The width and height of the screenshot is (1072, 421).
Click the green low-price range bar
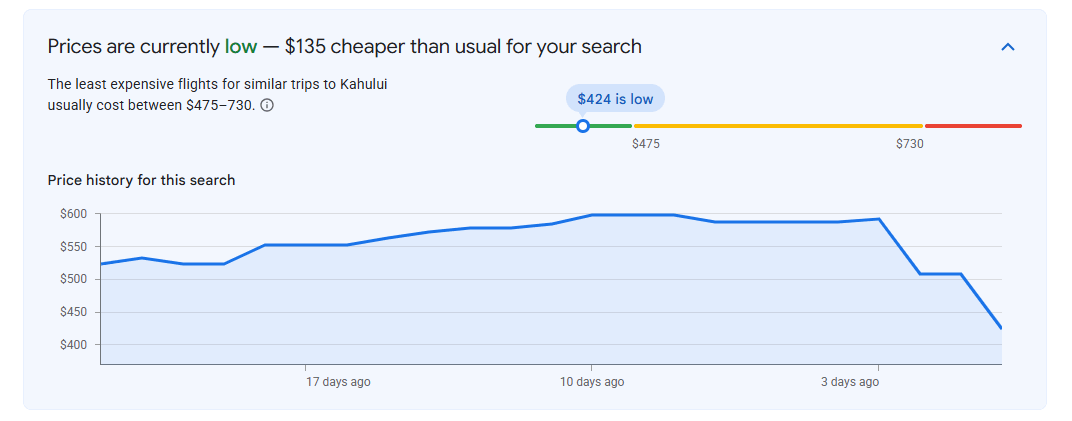(x=583, y=126)
